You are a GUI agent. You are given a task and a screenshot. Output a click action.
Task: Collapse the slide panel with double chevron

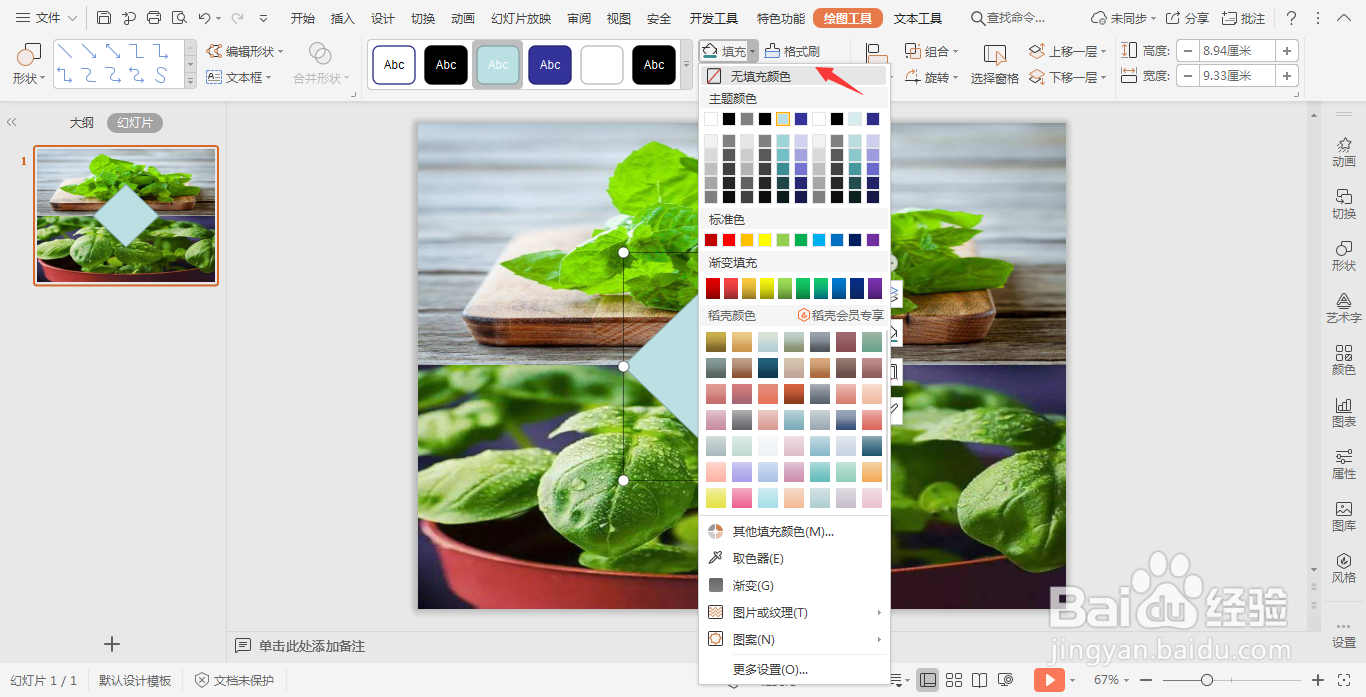point(12,122)
